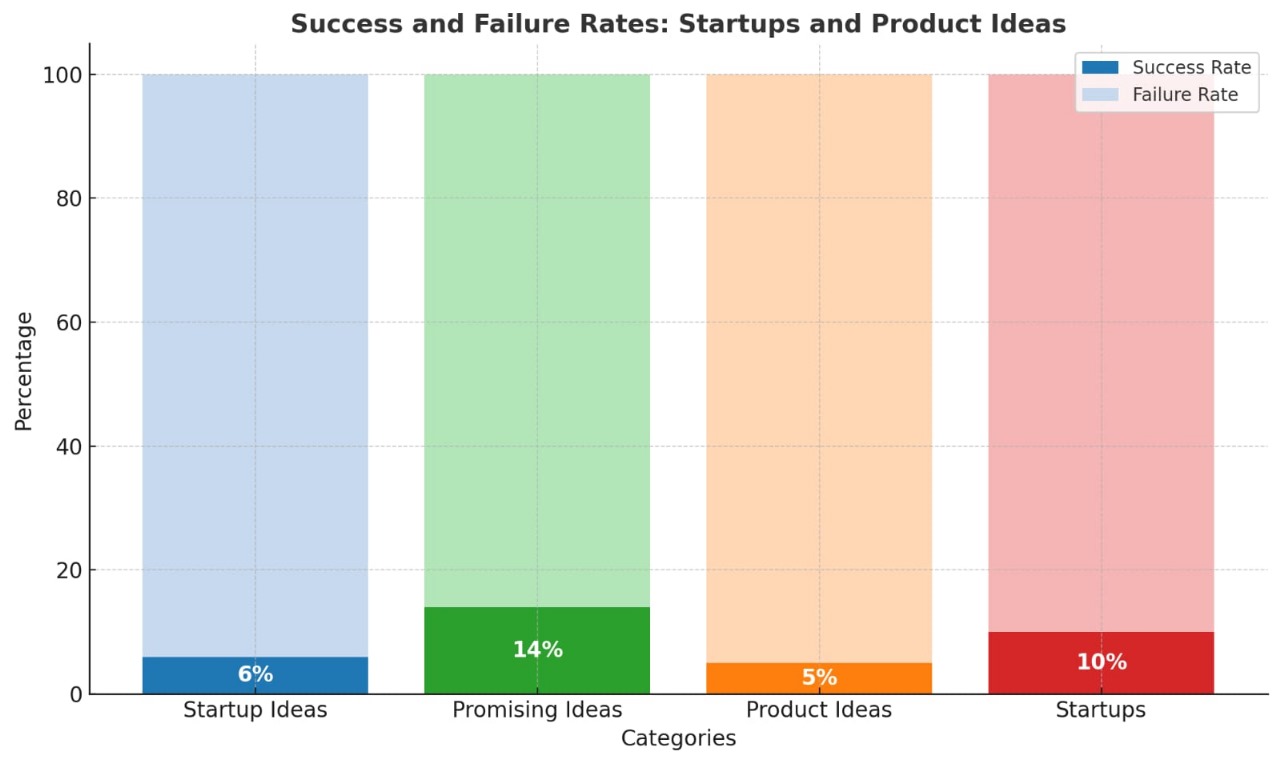Click the Failure Rate legend color swatch
Image resolution: width=1280 pixels, height=763 pixels.
tap(1100, 95)
